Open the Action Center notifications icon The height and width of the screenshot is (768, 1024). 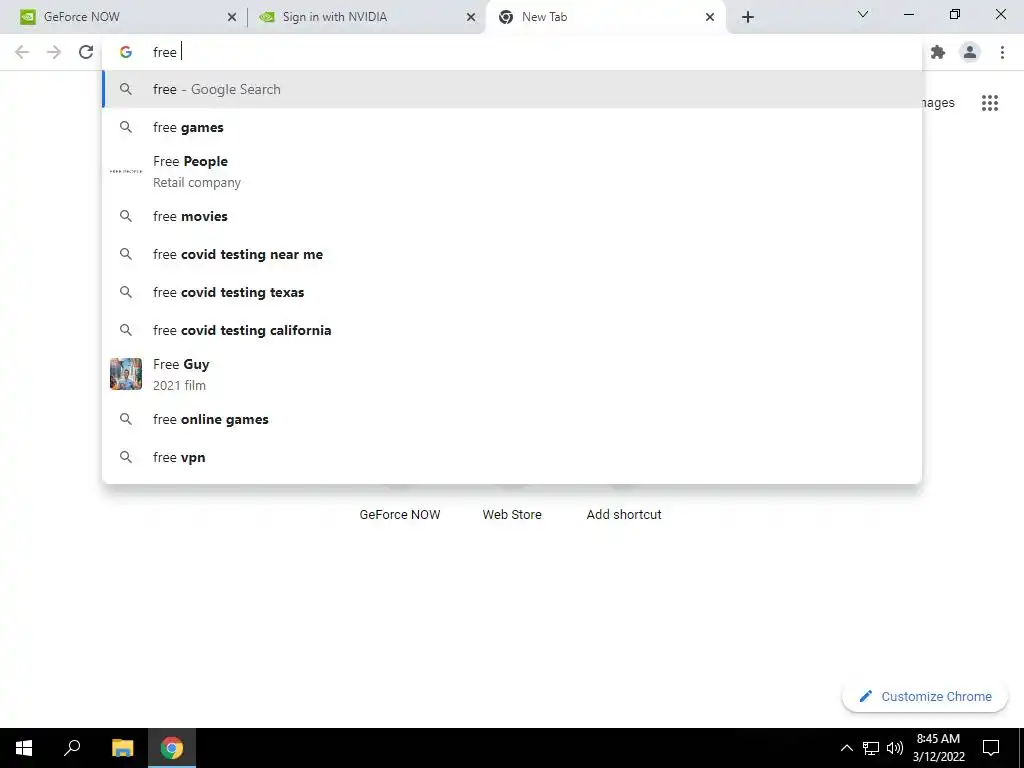click(991, 748)
